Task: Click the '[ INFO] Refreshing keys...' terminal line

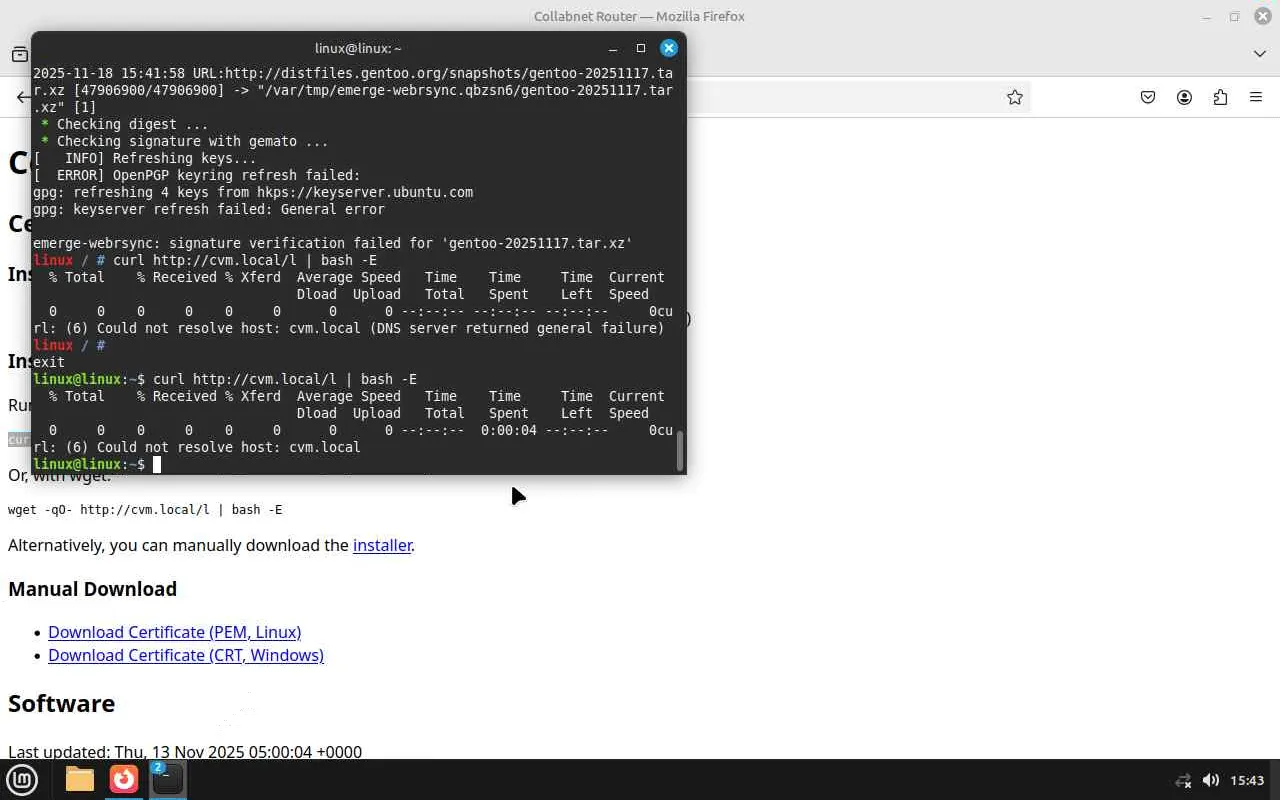Action: coord(145,158)
